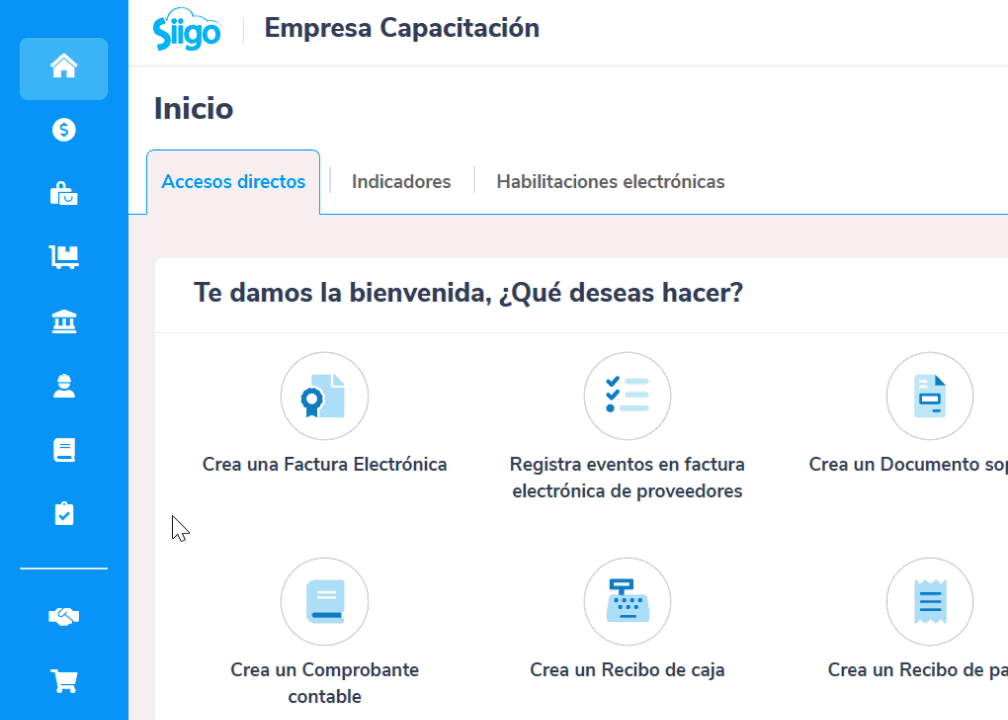Open the worker with helmet payroll icon
Viewport: 1008px width, 720px height.
(x=64, y=386)
